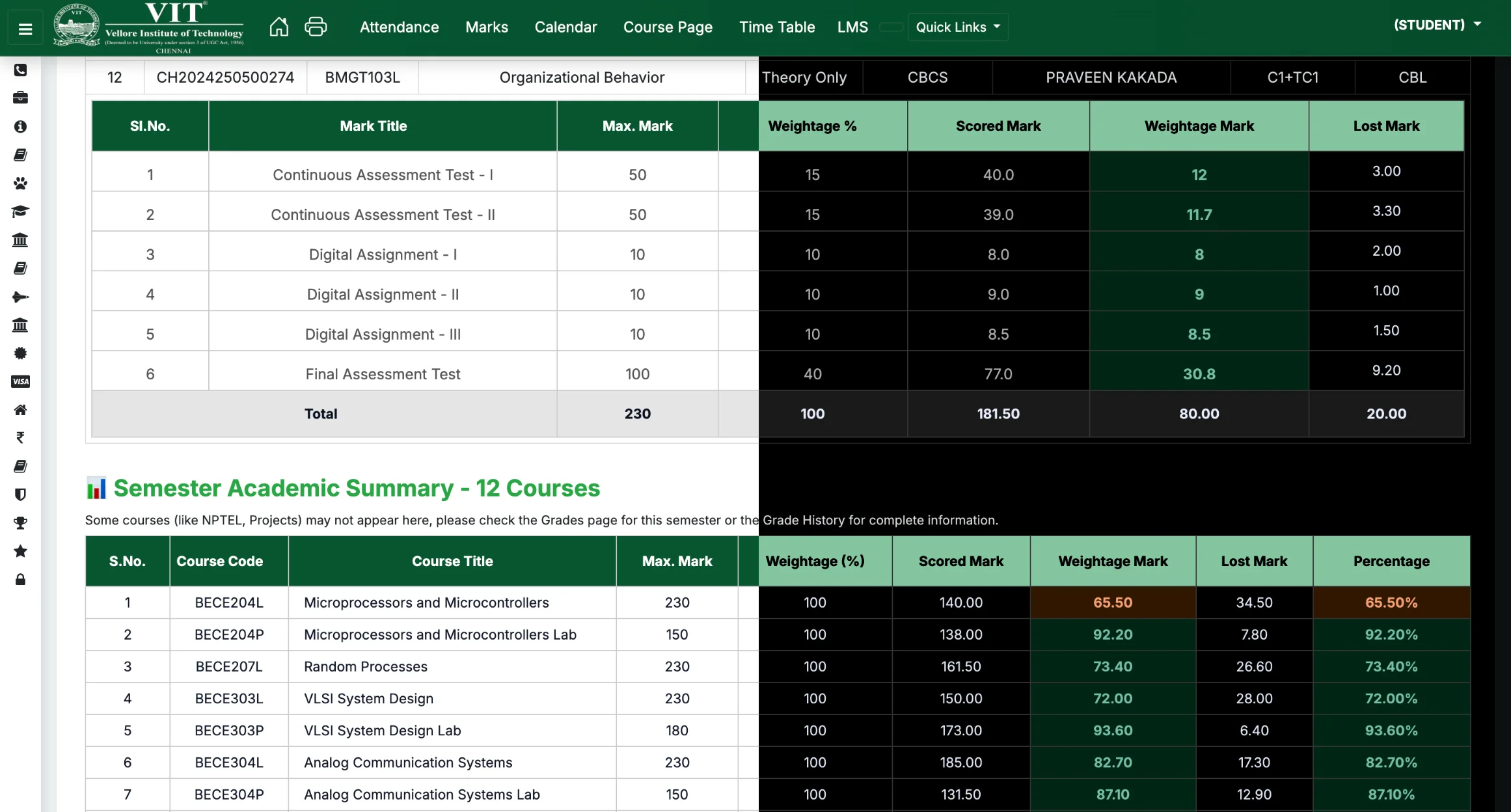This screenshot has width=1511, height=812.
Task: Open the hamburger menu in the header
Action: click(25, 29)
